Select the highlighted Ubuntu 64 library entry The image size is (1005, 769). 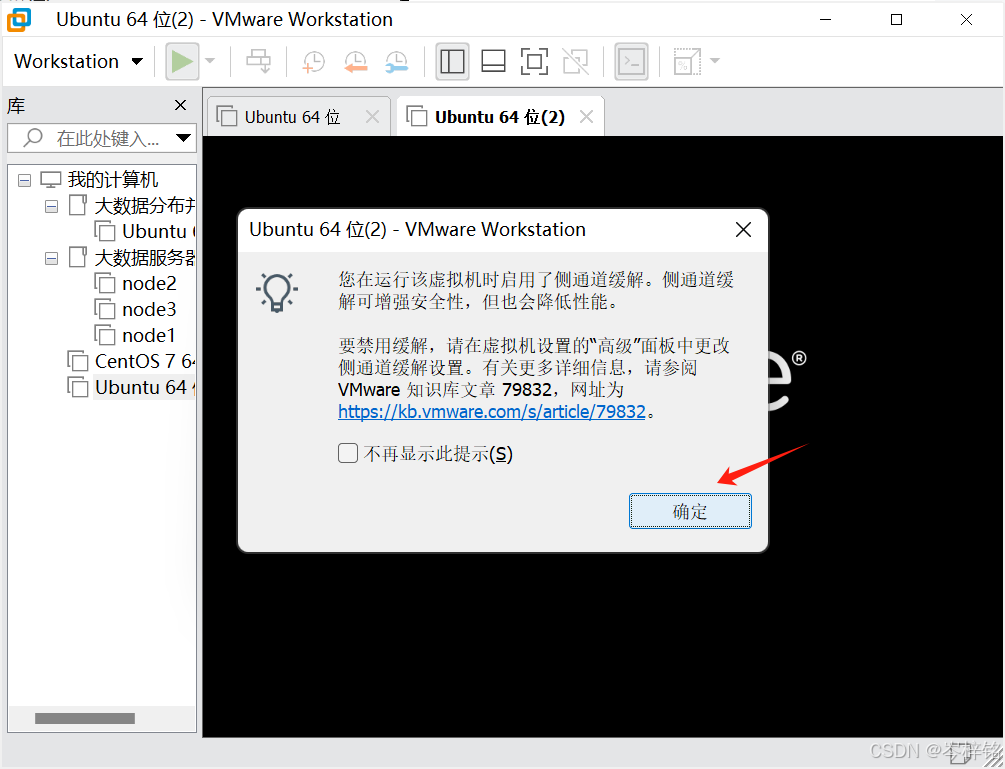point(145,387)
